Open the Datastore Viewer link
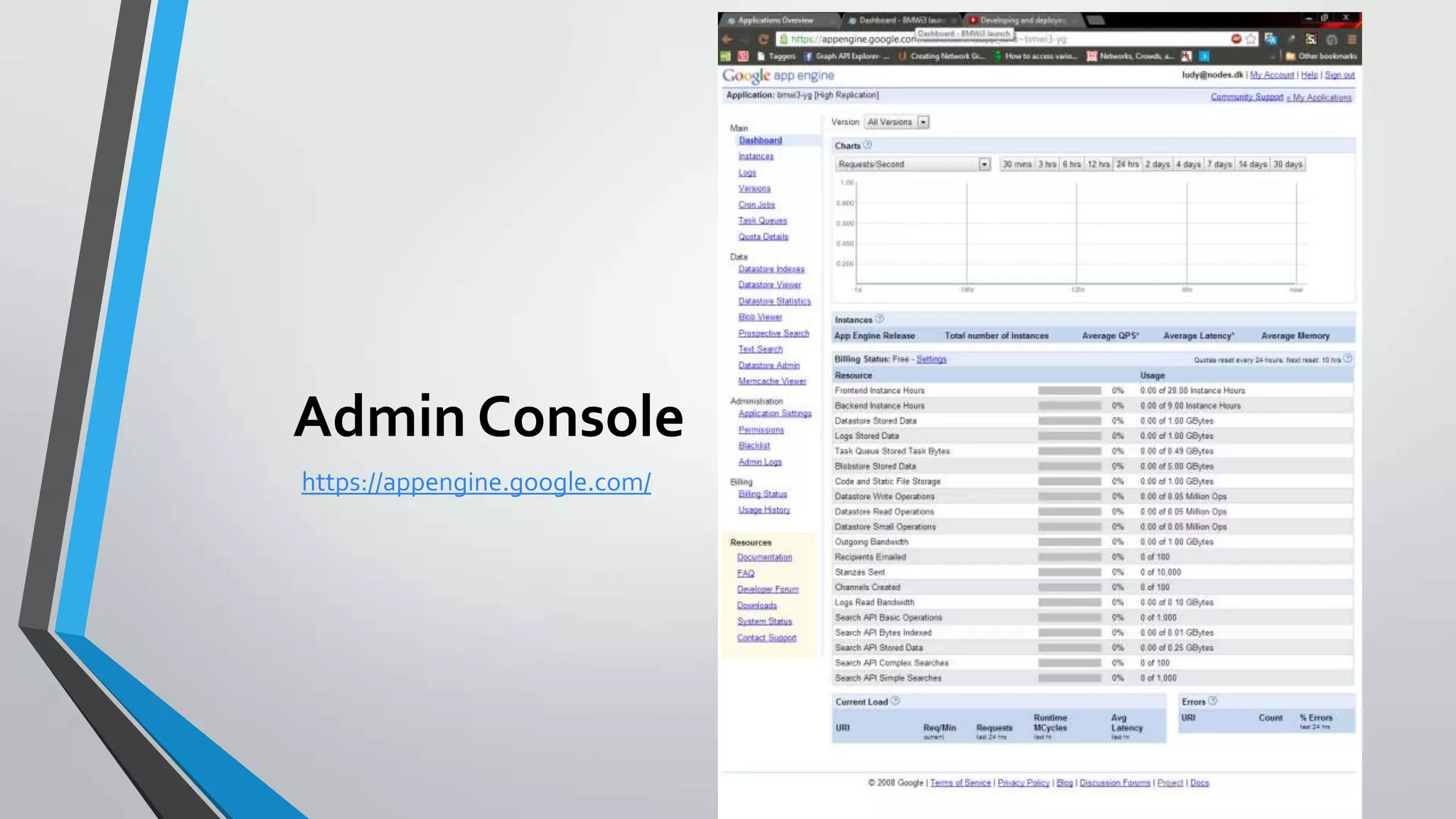1456x819 pixels. tap(769, 284)
